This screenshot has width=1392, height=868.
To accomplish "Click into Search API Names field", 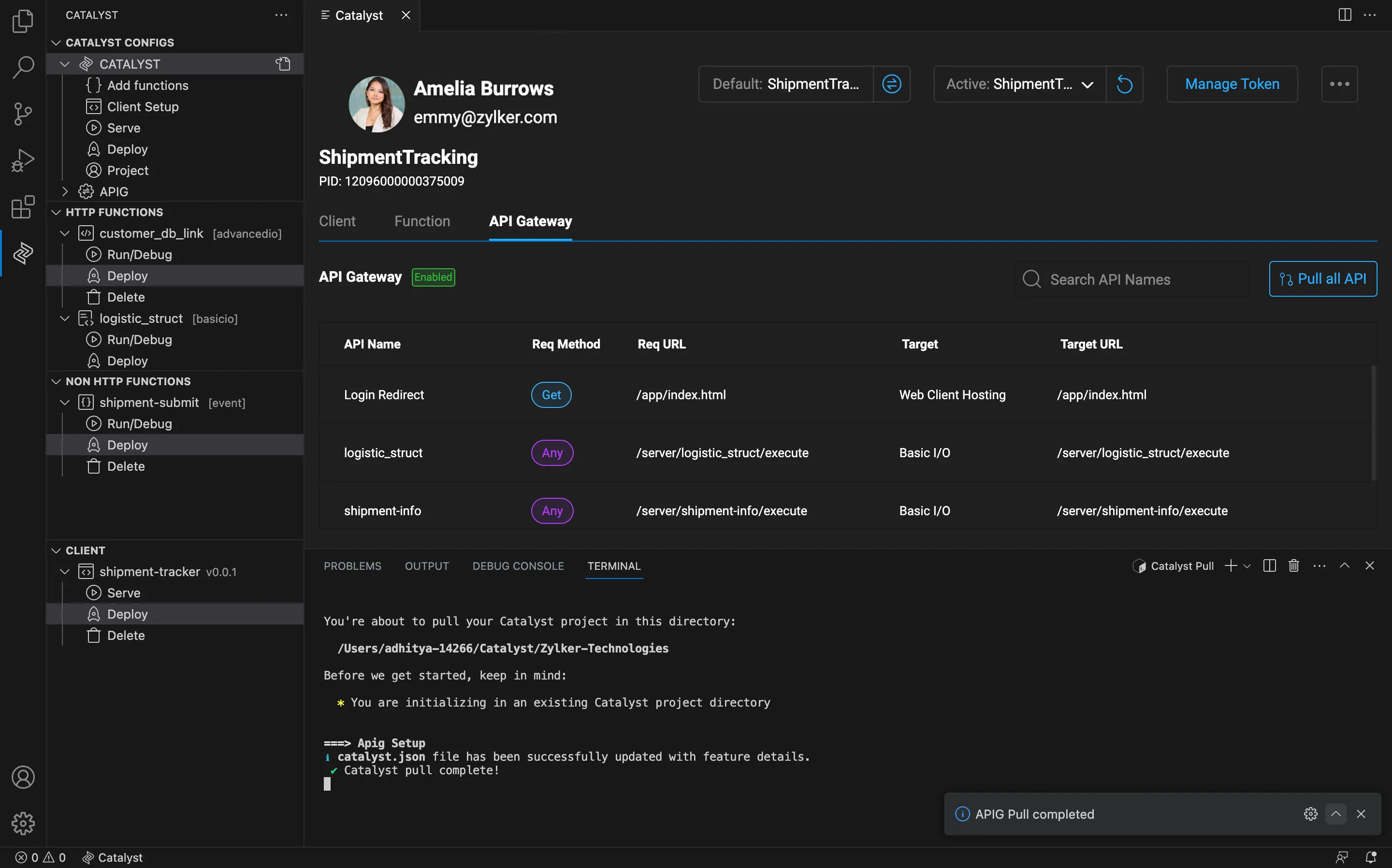I will coord(1131,279).
